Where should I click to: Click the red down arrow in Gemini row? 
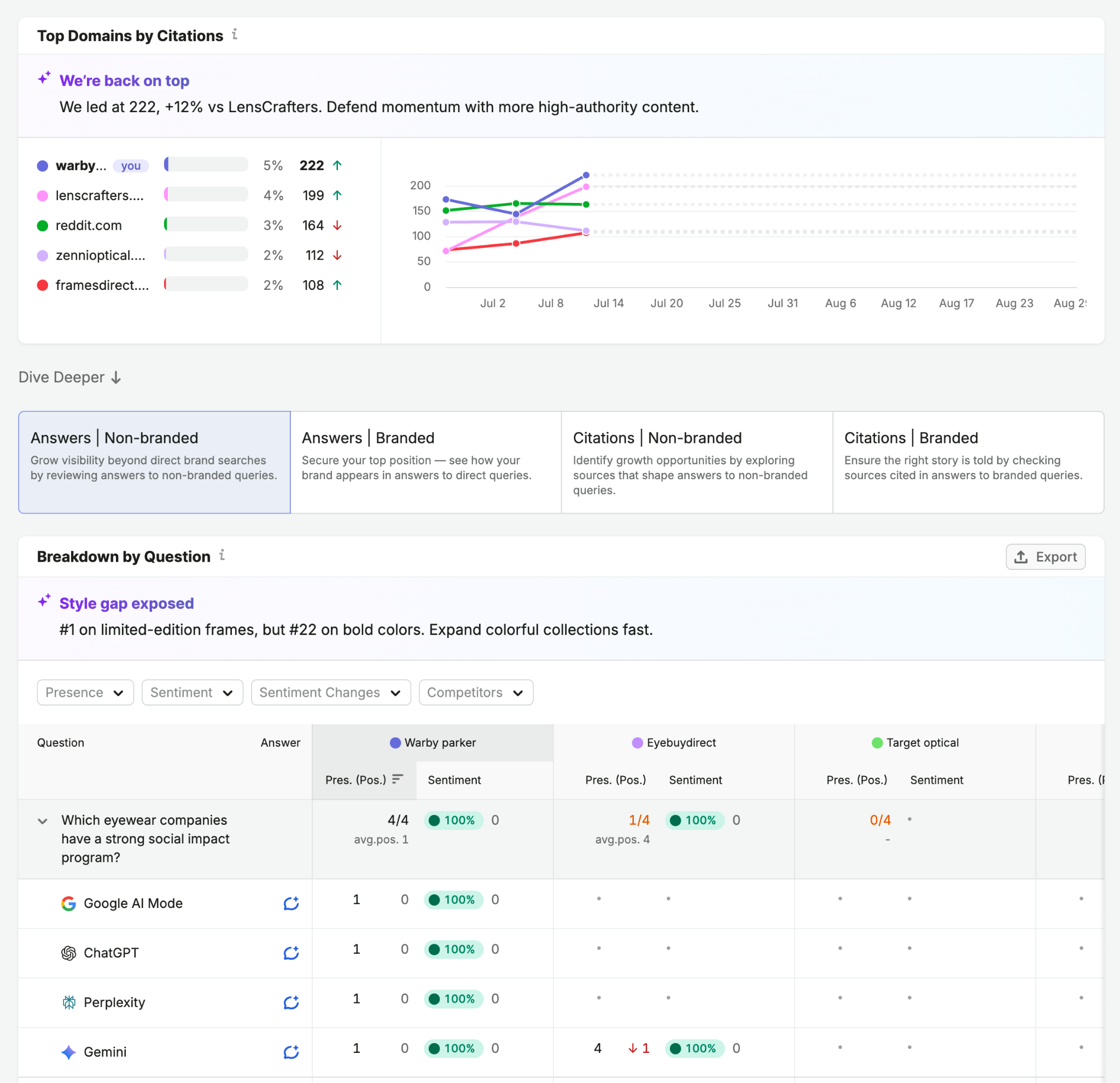633,1048
